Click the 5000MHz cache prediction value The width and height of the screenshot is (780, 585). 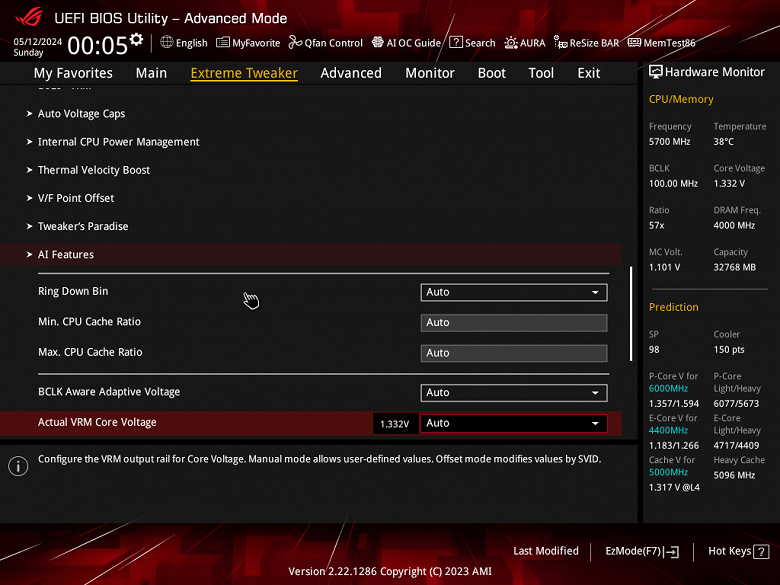tap(668, 472)
